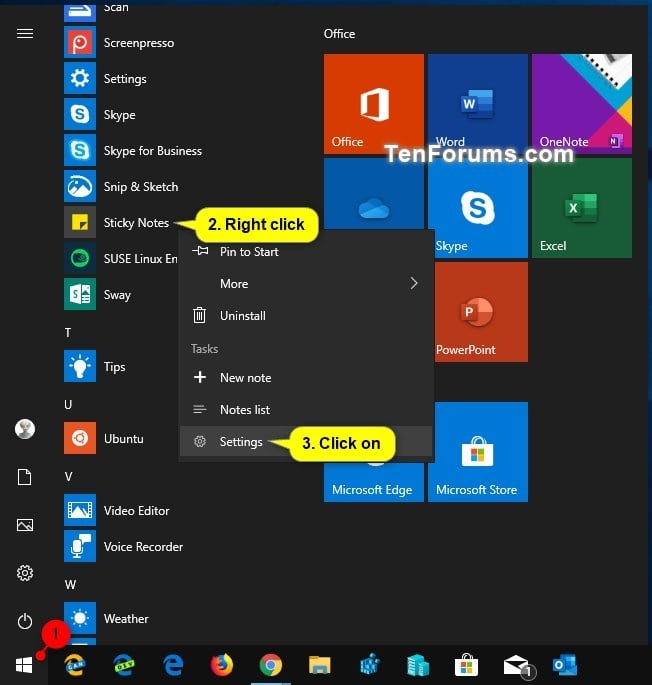Open Edge Canary from the taskbar
The width and height of the screenshot is (652, 685).
(75, 665)
